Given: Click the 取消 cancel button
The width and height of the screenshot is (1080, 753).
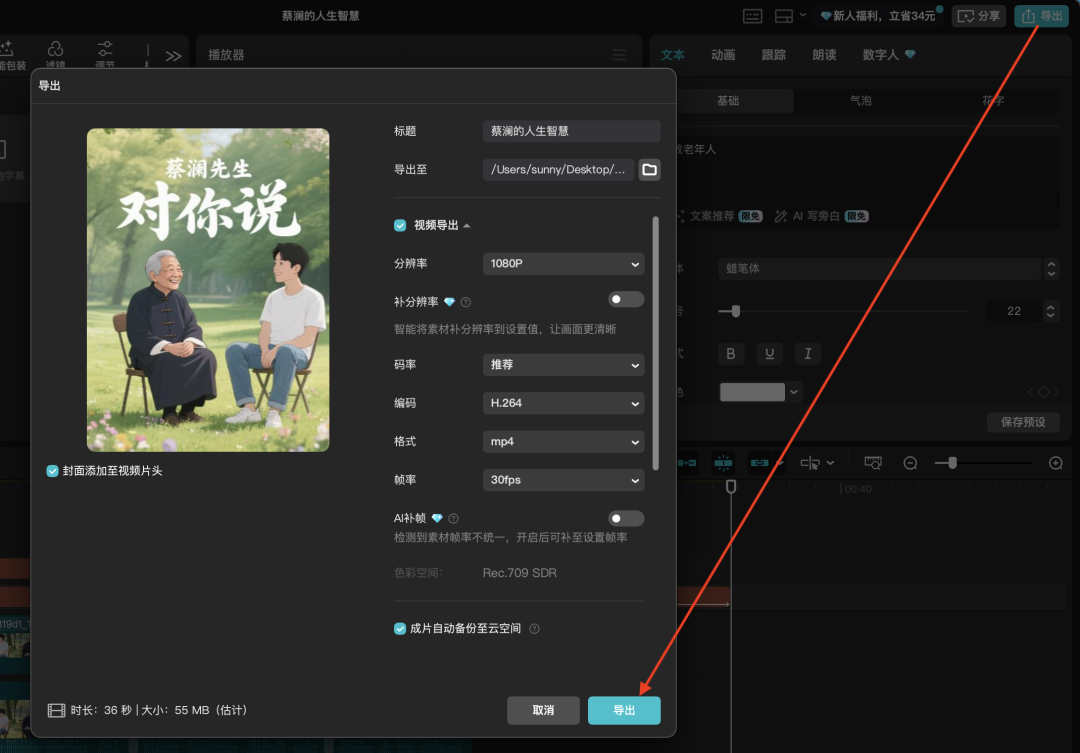Looking at the screenshot, I should [543, 710].
